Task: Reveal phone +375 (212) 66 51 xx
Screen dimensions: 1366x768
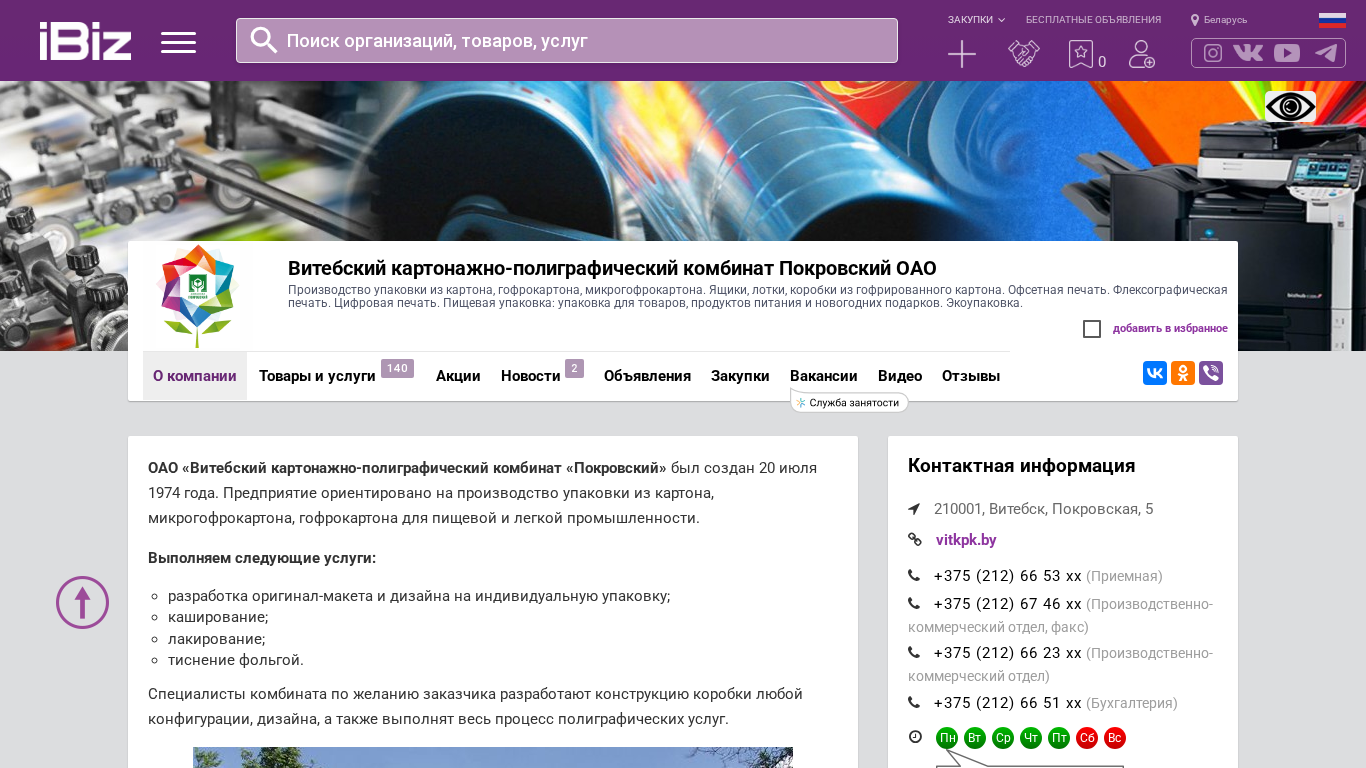Action: [x=1007, y=703]
